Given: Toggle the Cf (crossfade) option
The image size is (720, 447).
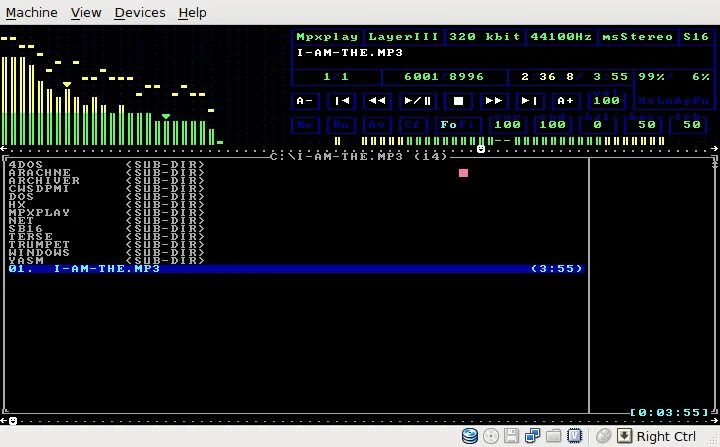Looking at the screenshot, I should (x=413, y=124).
